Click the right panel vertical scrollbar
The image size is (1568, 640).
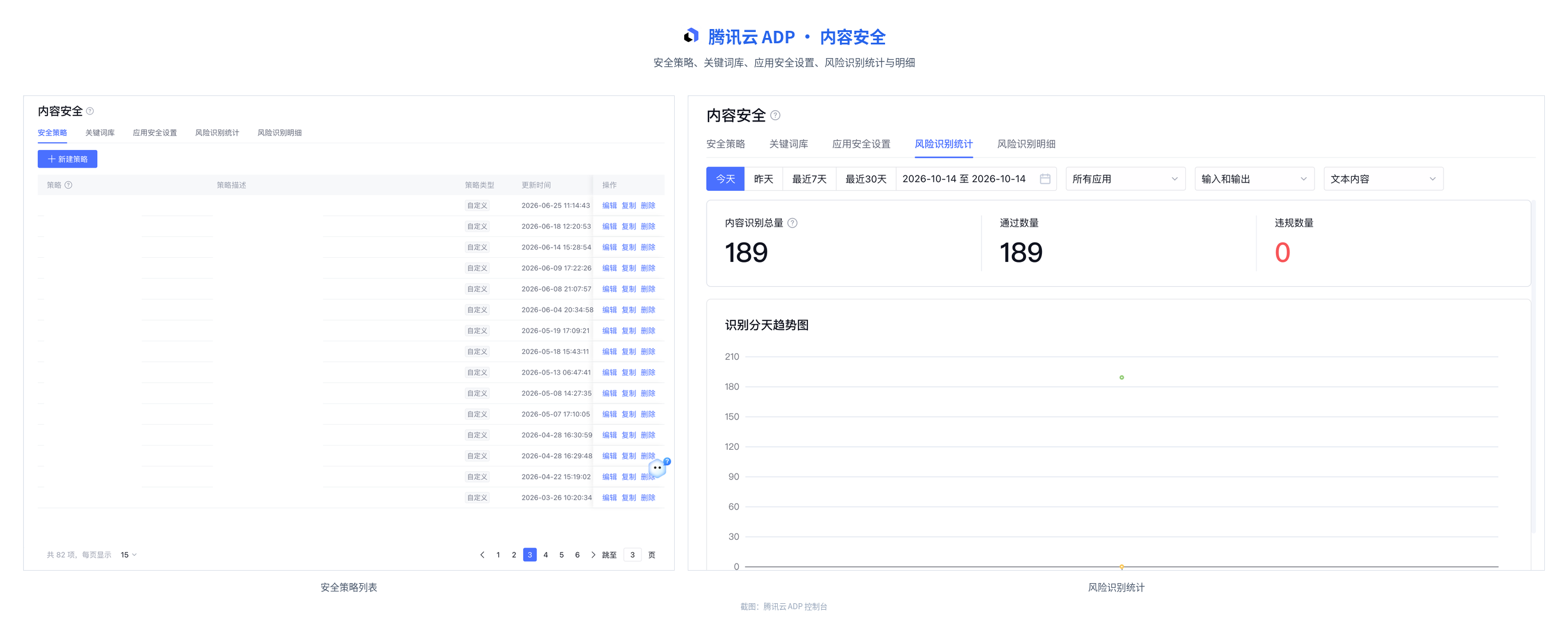tap(1534, 367)
